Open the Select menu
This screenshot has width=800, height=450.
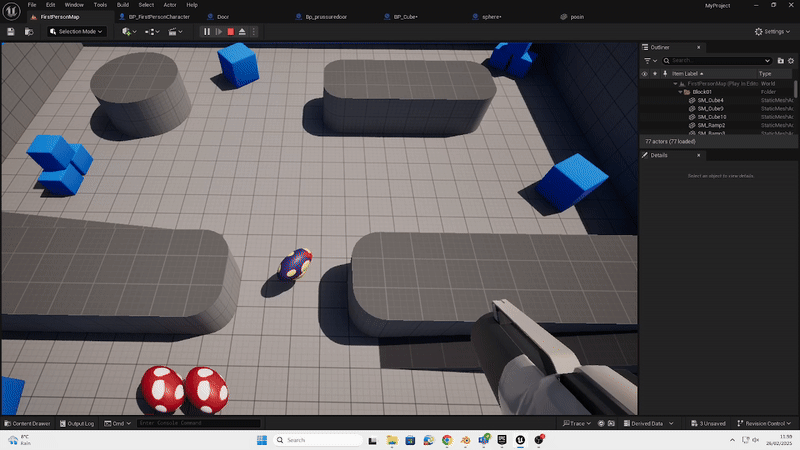146,5
